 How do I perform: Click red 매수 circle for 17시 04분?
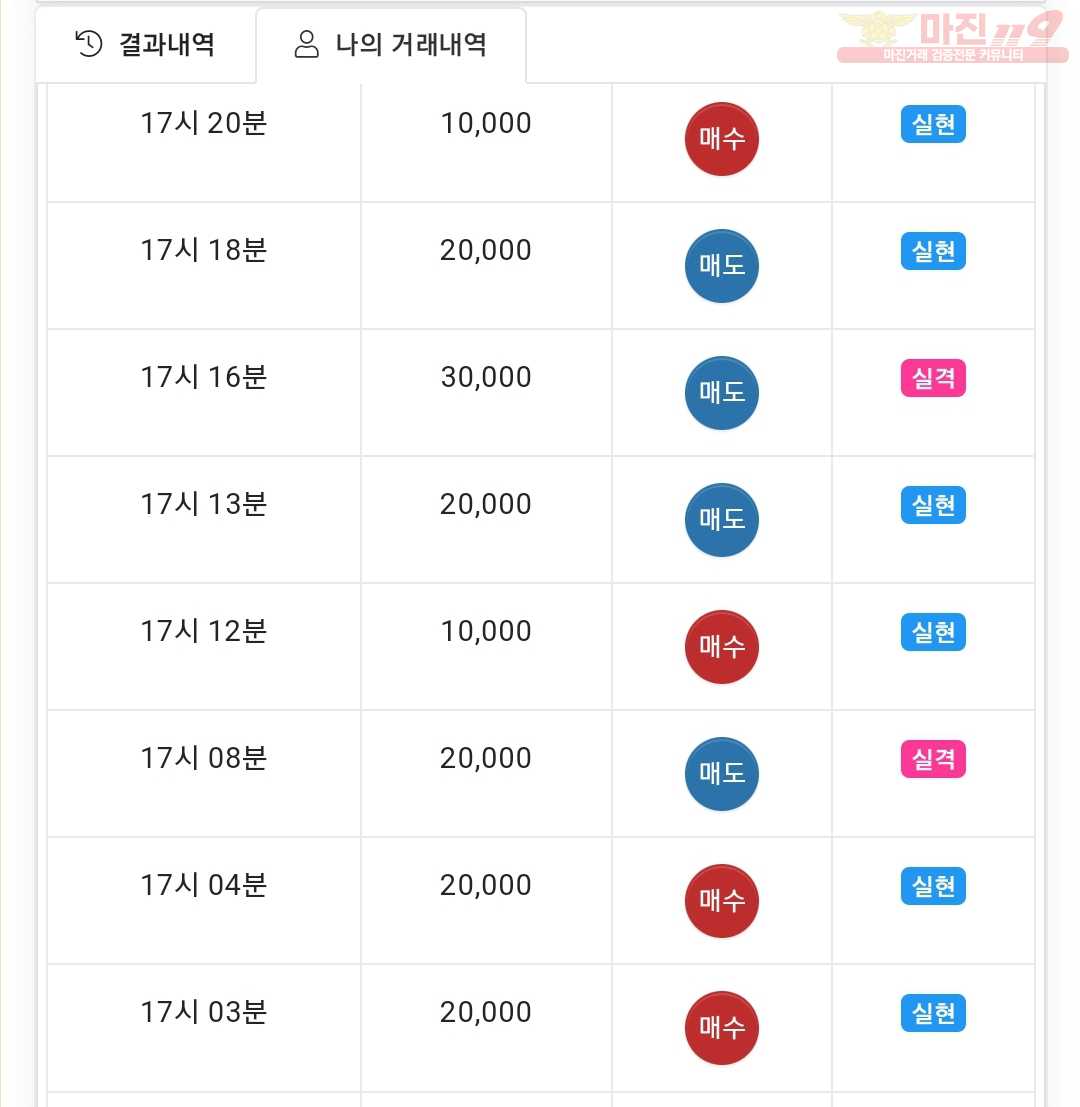[x=721, y=901]
